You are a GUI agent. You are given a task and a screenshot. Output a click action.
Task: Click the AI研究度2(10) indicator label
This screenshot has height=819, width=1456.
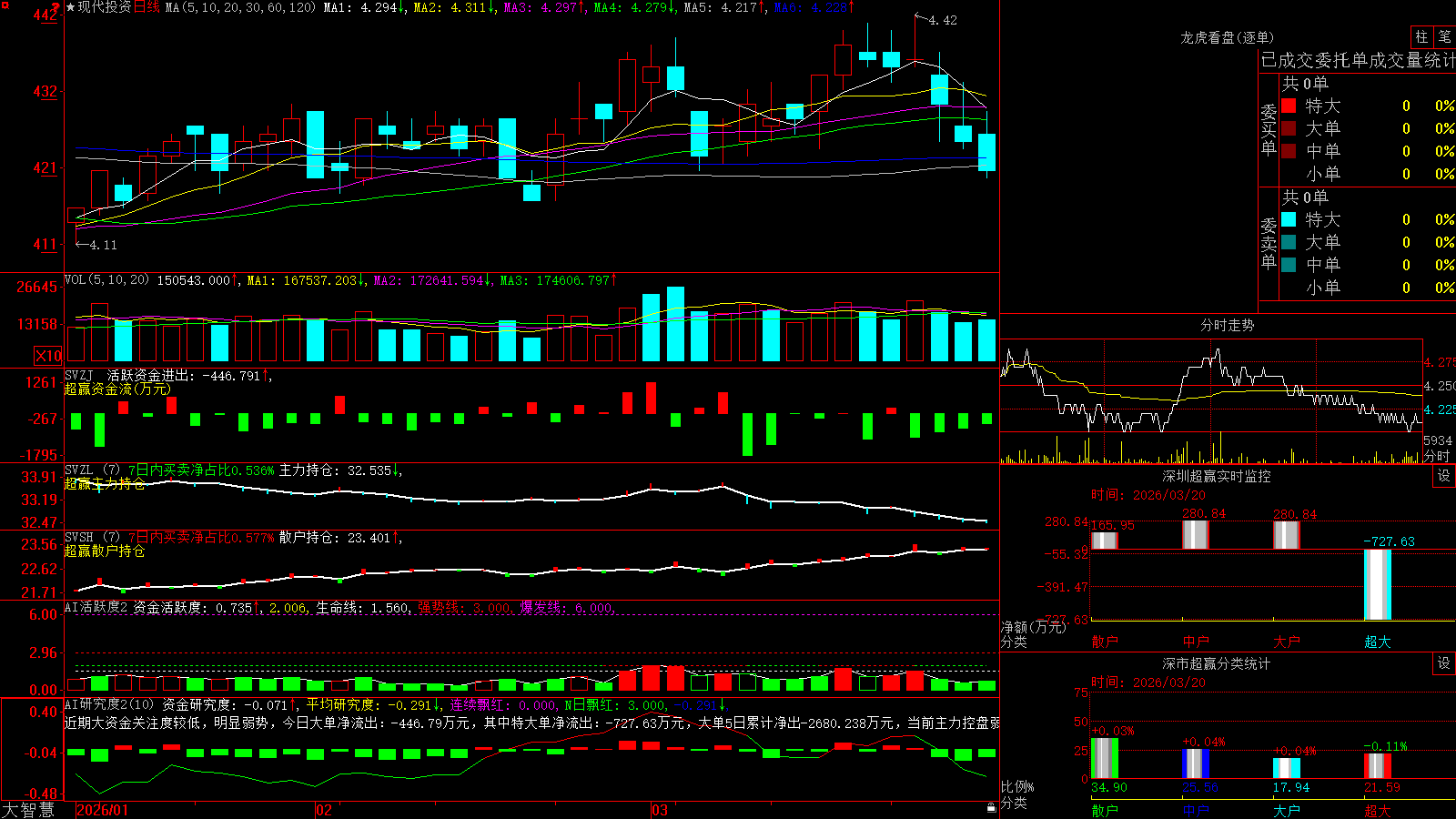[x=110, y=704]
